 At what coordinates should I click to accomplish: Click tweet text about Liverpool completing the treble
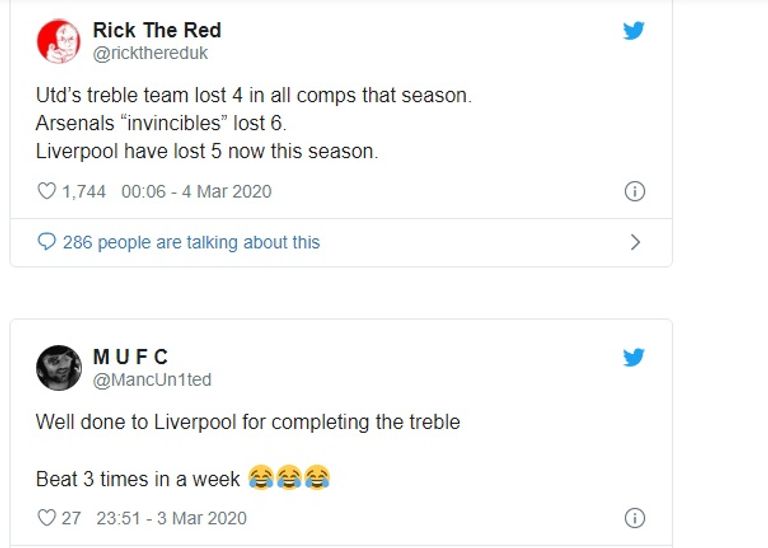(248, 421)
